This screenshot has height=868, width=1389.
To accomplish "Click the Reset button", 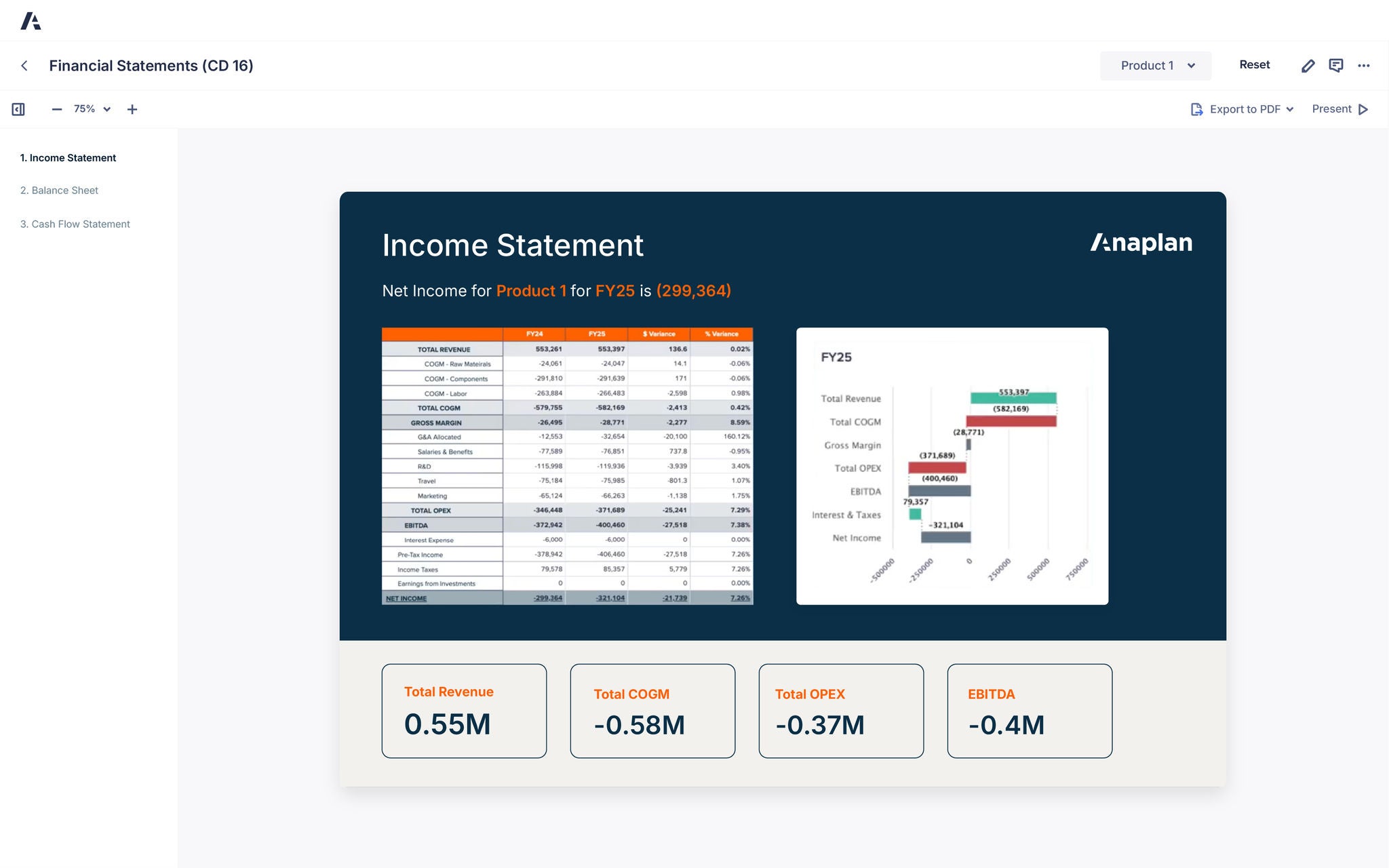I will coord(1254,64).
